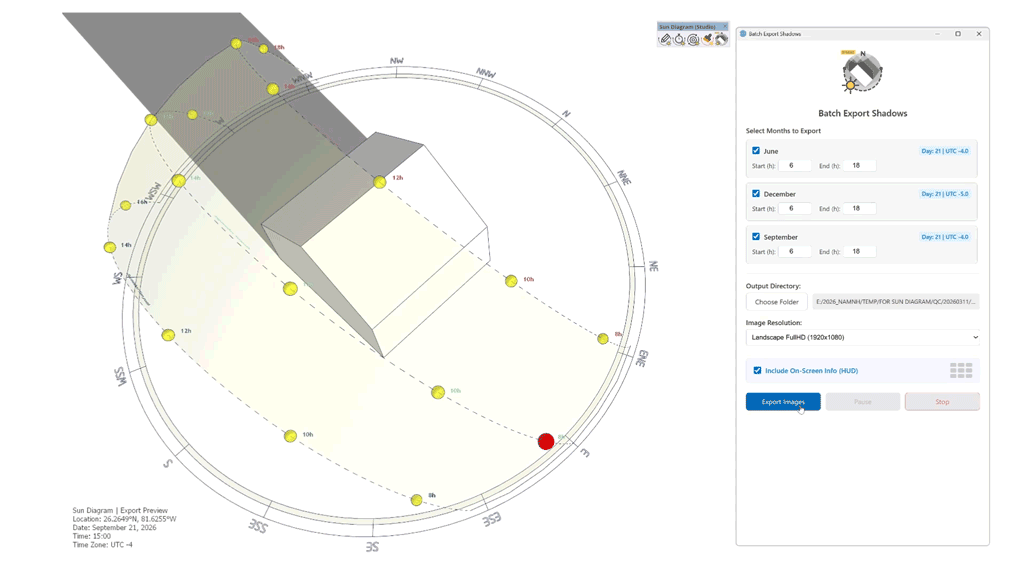Open the Image Resolution dropdown

click(x=863, y=337)
